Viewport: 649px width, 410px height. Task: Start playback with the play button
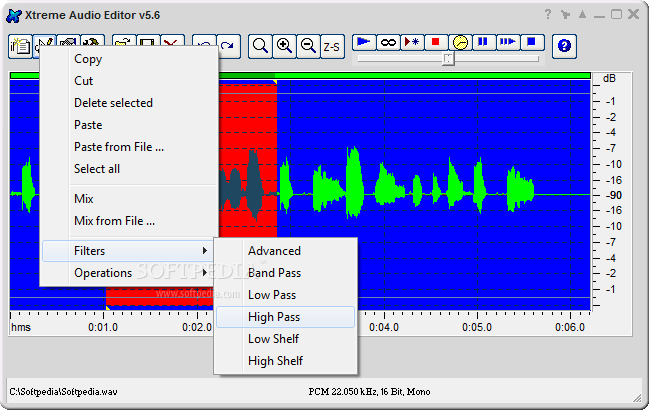pos(364,42)
